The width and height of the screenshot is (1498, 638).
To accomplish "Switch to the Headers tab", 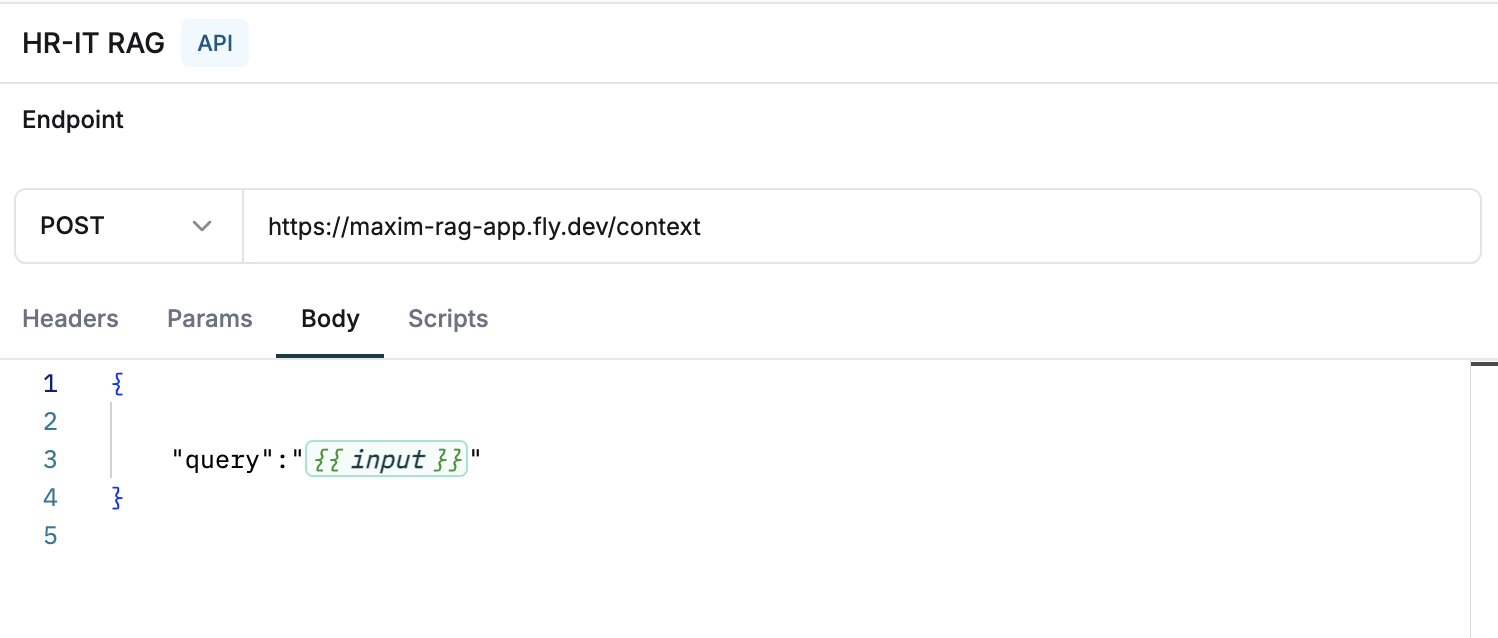I will (69, 318).
